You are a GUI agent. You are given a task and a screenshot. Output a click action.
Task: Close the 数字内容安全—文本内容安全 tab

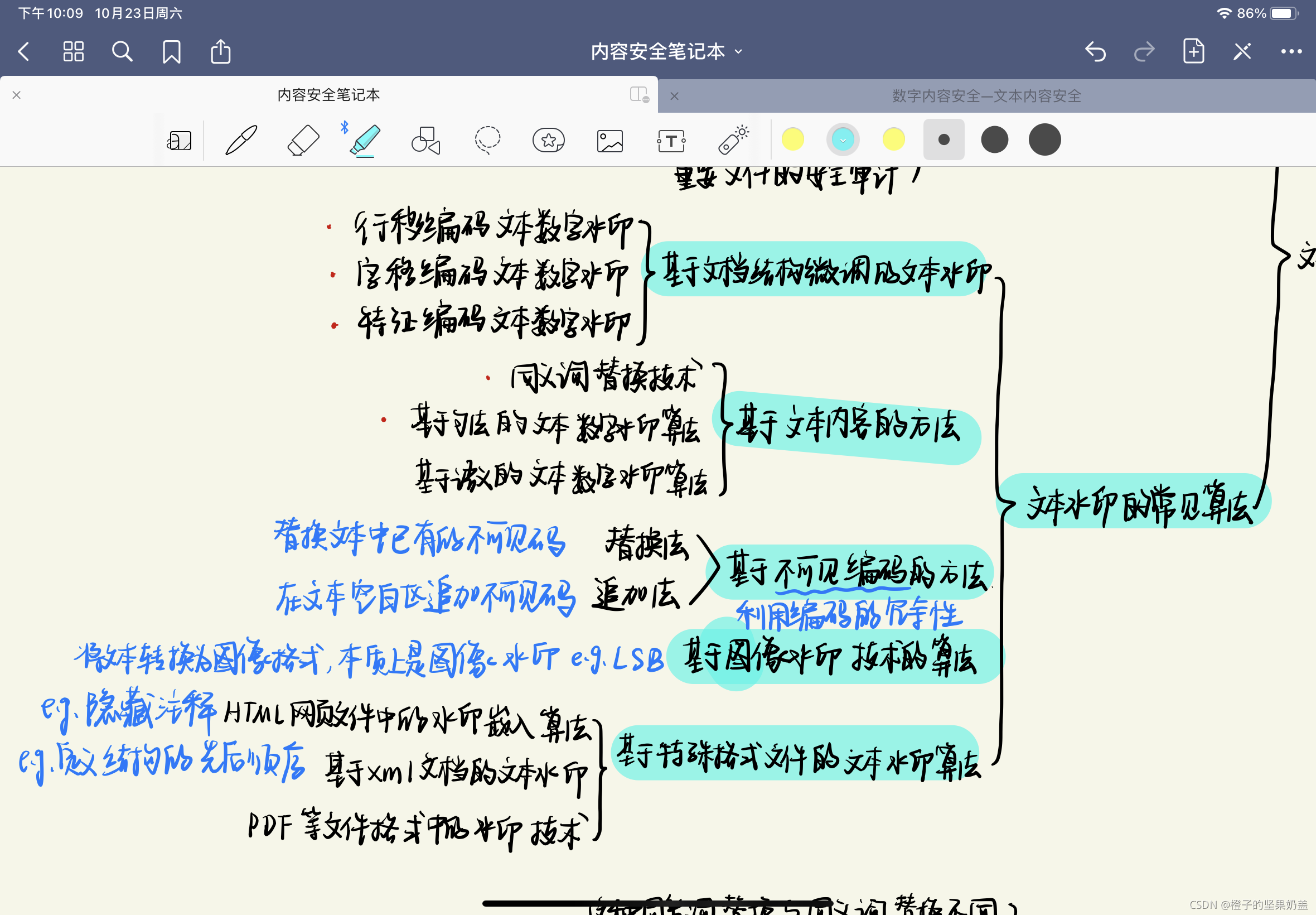pyautogui.click(x=674, y=96)
